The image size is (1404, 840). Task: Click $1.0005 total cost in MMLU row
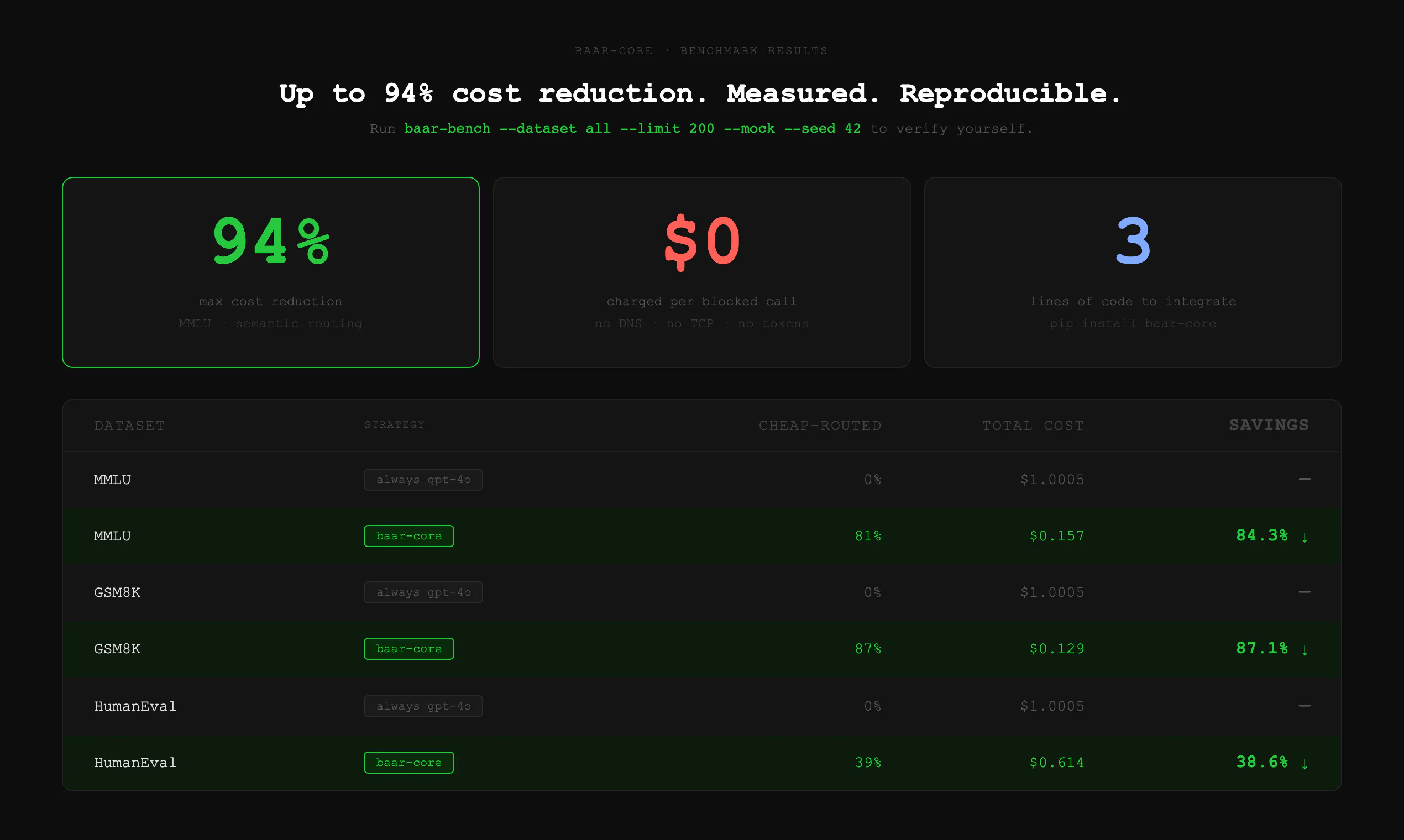[x=1052, y=480]
